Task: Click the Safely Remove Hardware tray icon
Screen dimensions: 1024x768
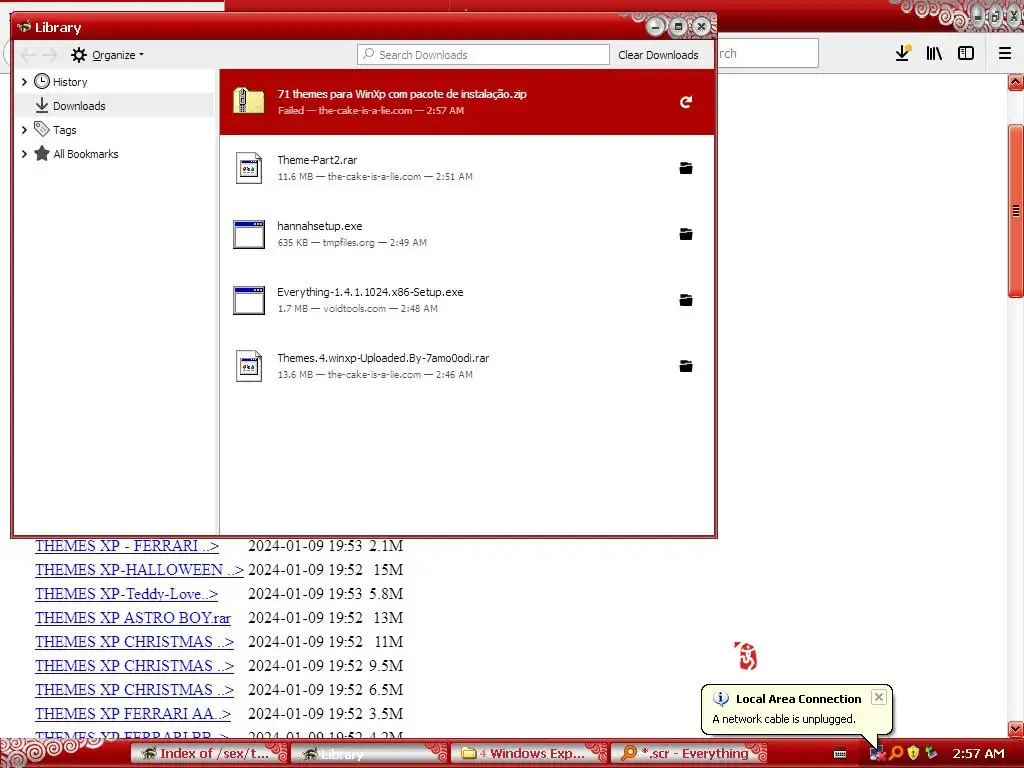Action: pos(931,753)
